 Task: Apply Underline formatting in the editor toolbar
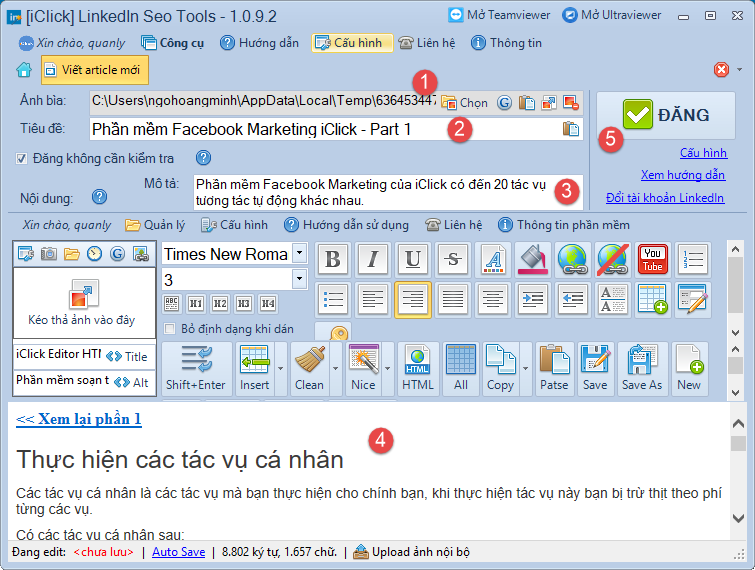(413, 259)
